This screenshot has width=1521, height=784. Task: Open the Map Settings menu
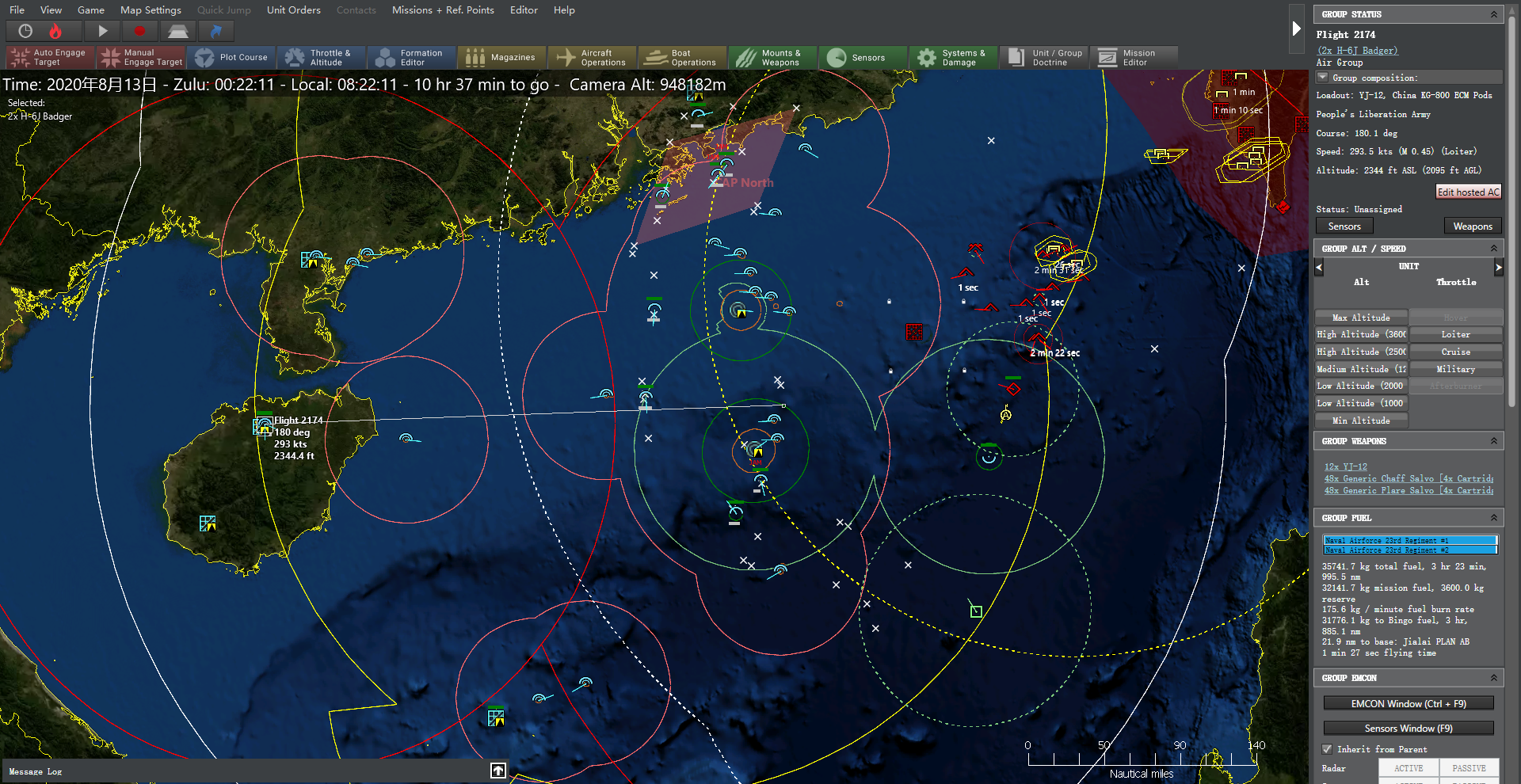151,10
